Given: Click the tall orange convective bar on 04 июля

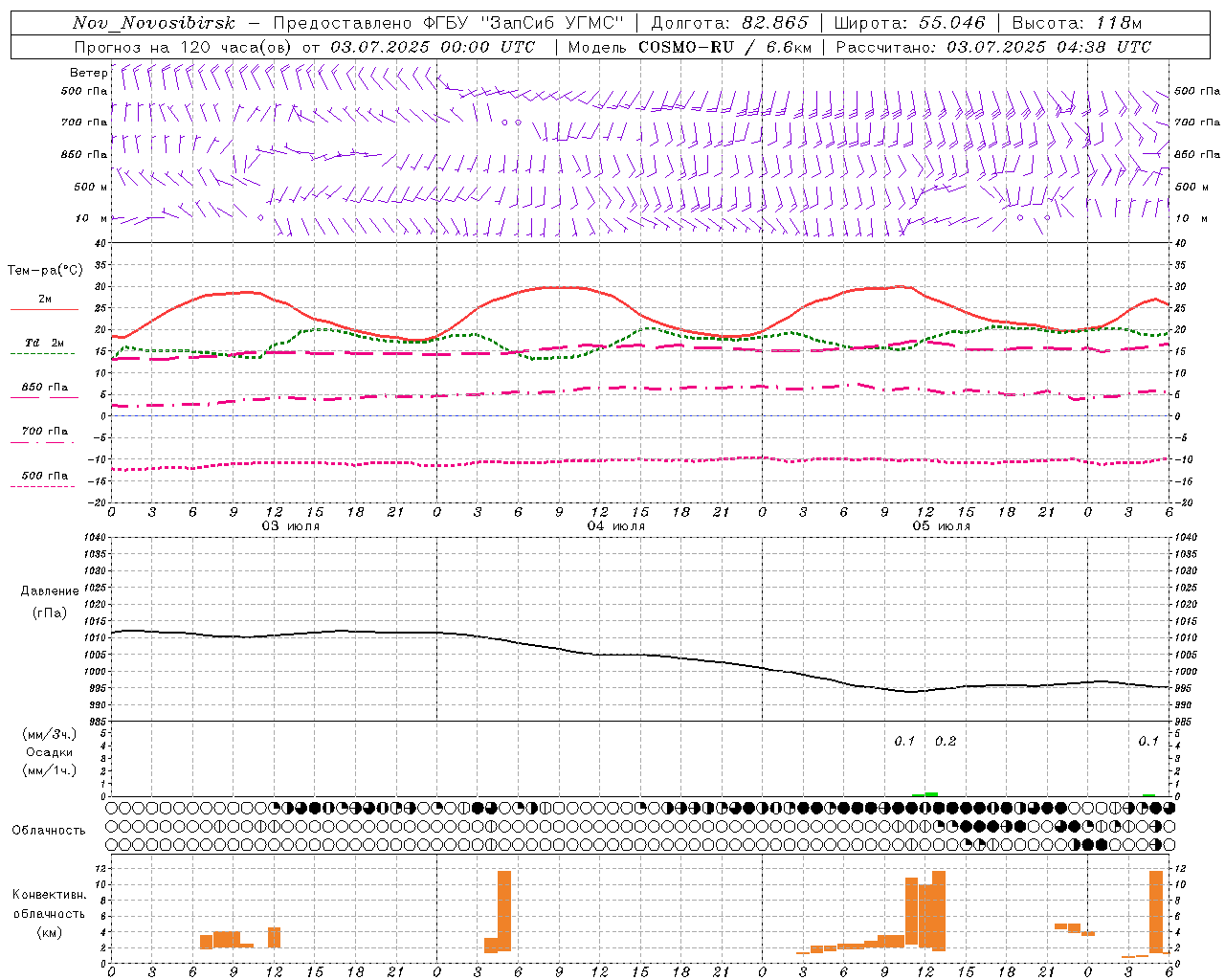Looking at the screenshot, I should point(504,911).
